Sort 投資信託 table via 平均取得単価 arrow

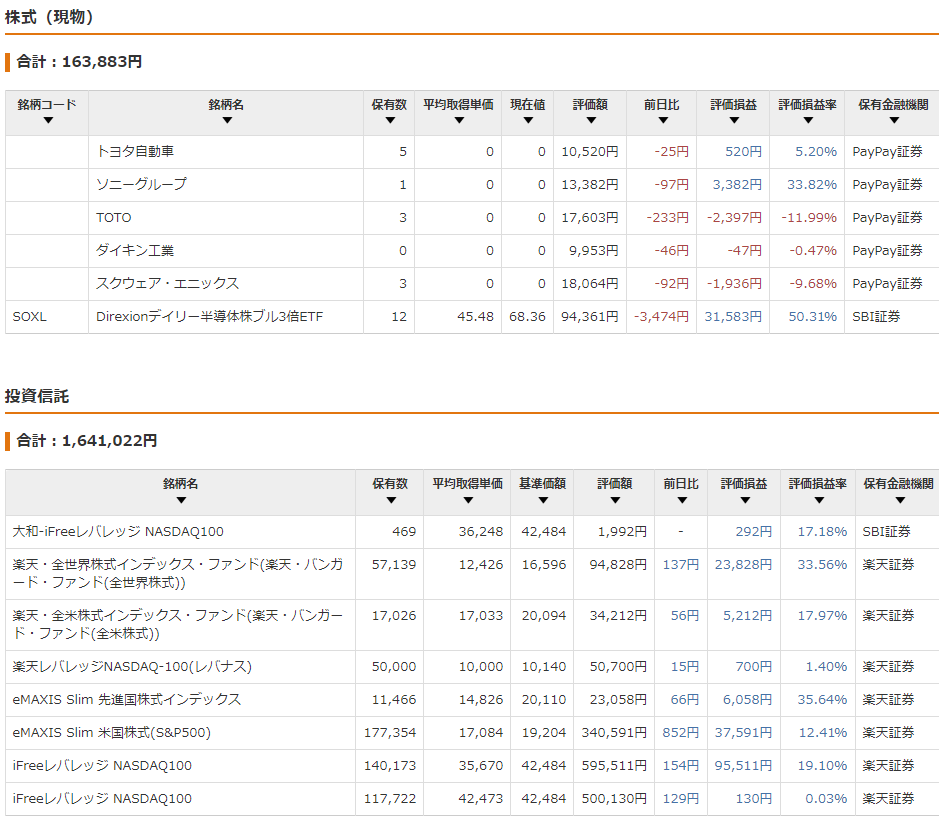(468, 500)
